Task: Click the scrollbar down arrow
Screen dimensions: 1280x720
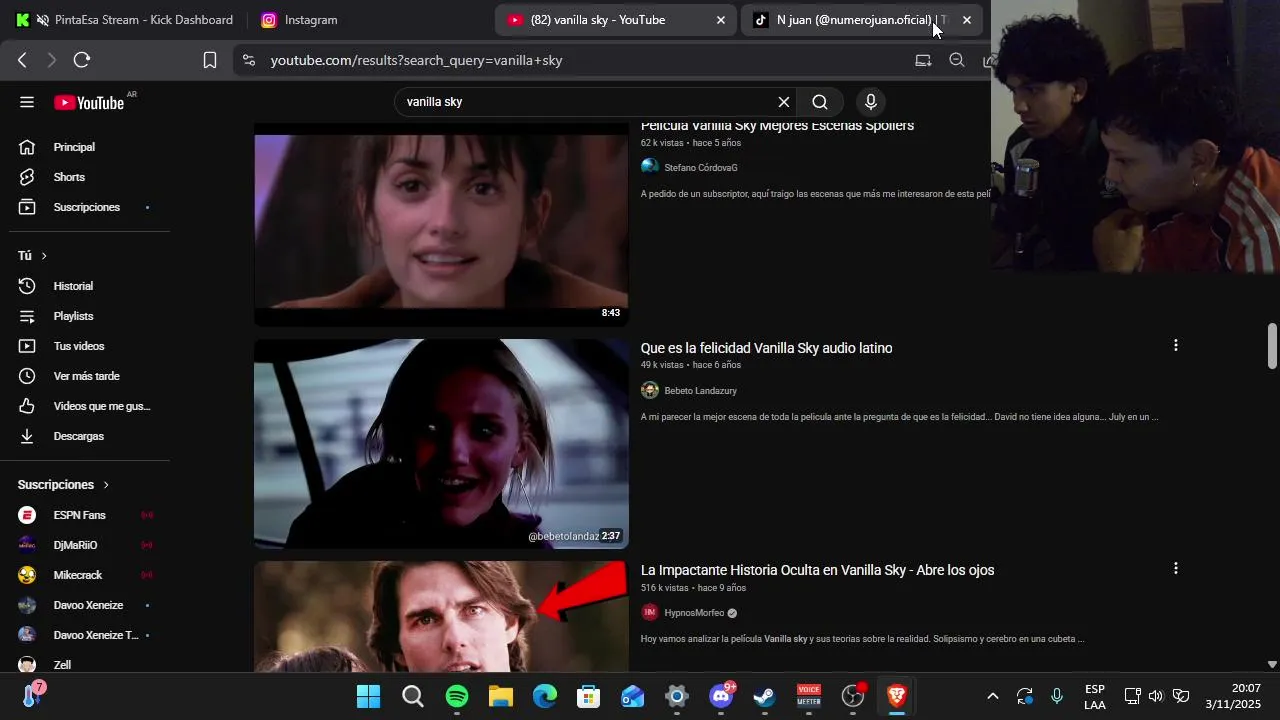Action: (x=1272, y=664)
